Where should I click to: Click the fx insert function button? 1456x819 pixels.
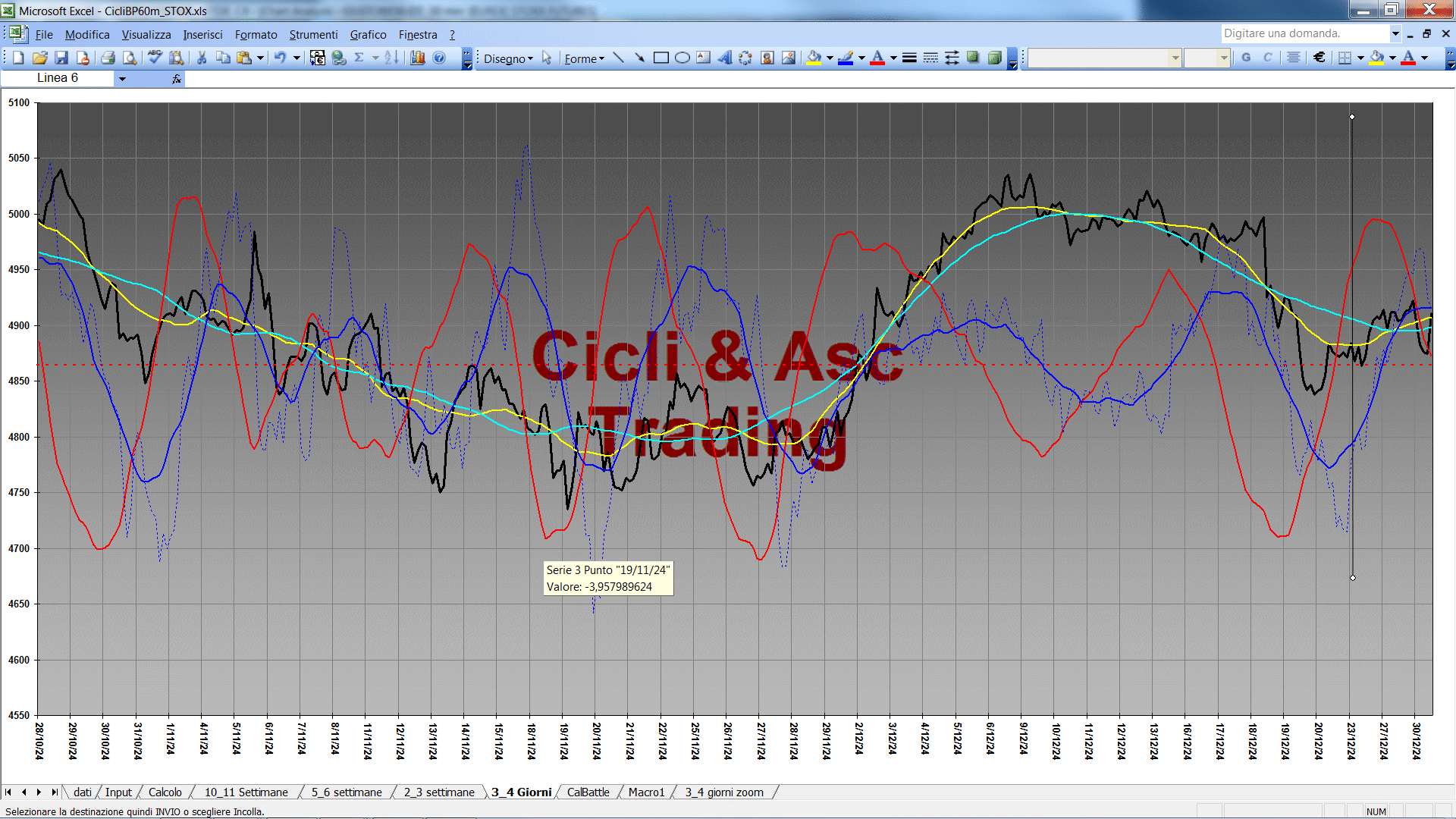[177, 78]
